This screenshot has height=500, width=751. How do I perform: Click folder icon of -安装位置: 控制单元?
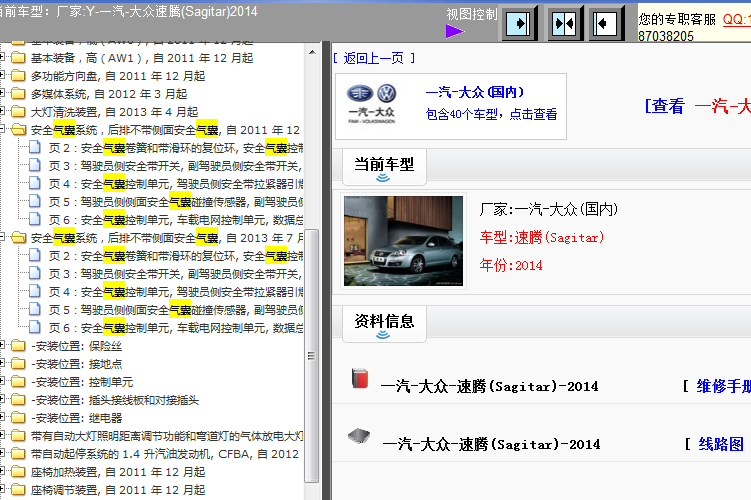point(18,382)
